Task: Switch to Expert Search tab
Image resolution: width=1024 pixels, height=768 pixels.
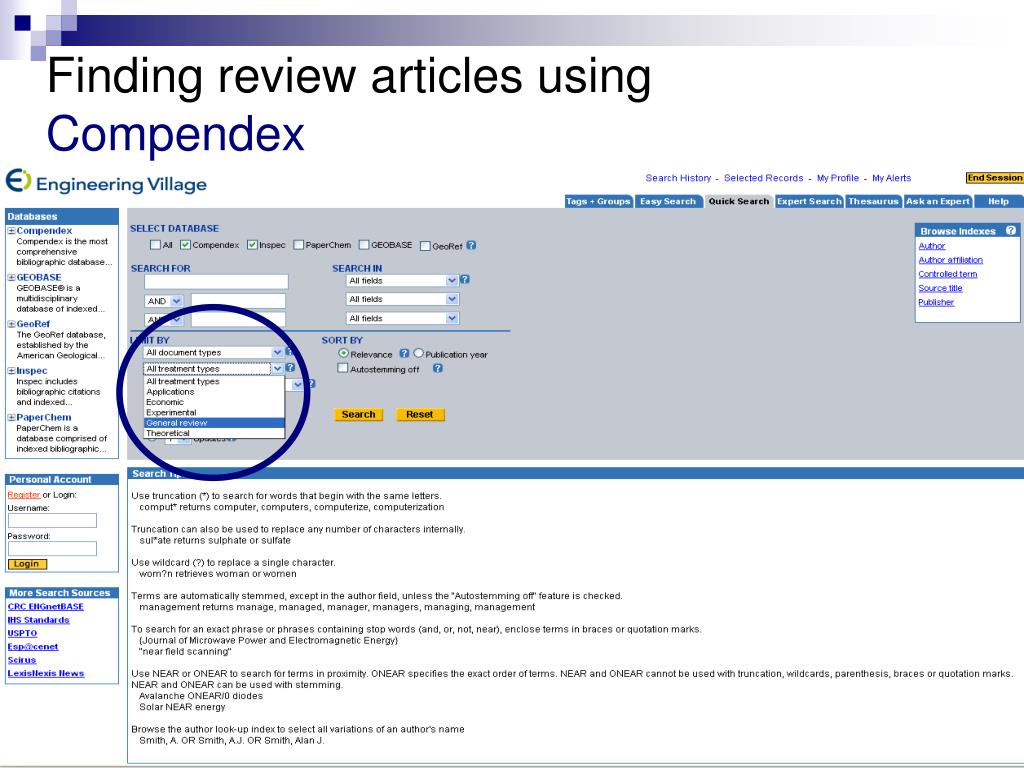Action: coord(809,201)
